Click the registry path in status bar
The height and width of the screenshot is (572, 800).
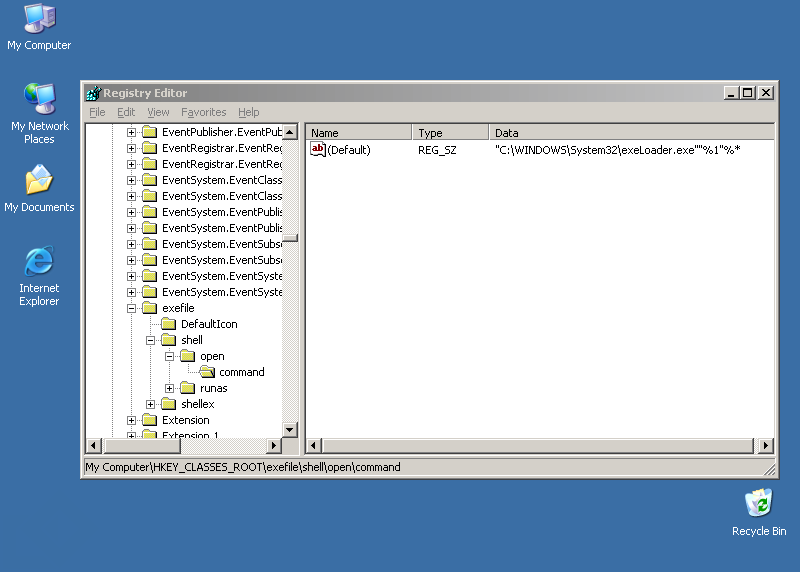(243, 467)
